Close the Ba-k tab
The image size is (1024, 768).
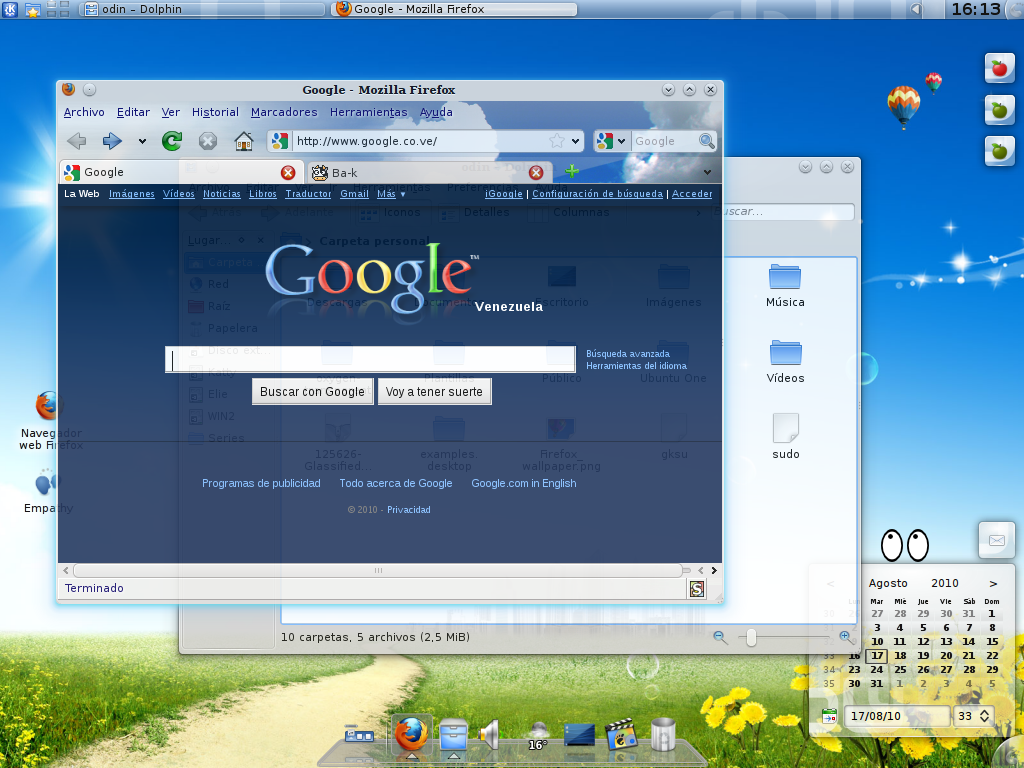536,172
